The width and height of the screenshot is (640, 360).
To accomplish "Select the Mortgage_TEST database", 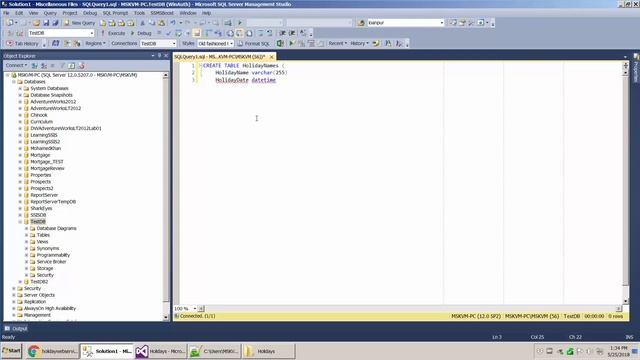I will click(47, 162).
